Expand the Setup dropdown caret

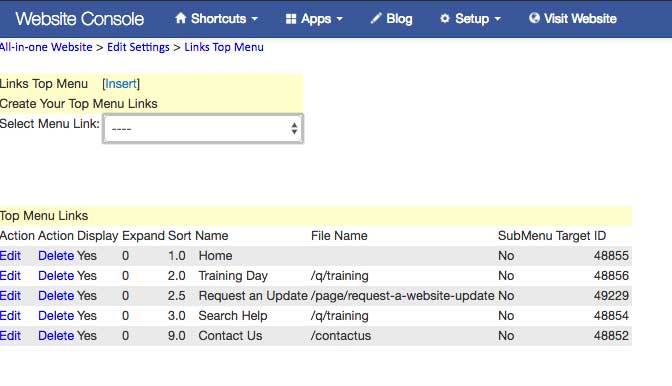(x=498, y=19)
